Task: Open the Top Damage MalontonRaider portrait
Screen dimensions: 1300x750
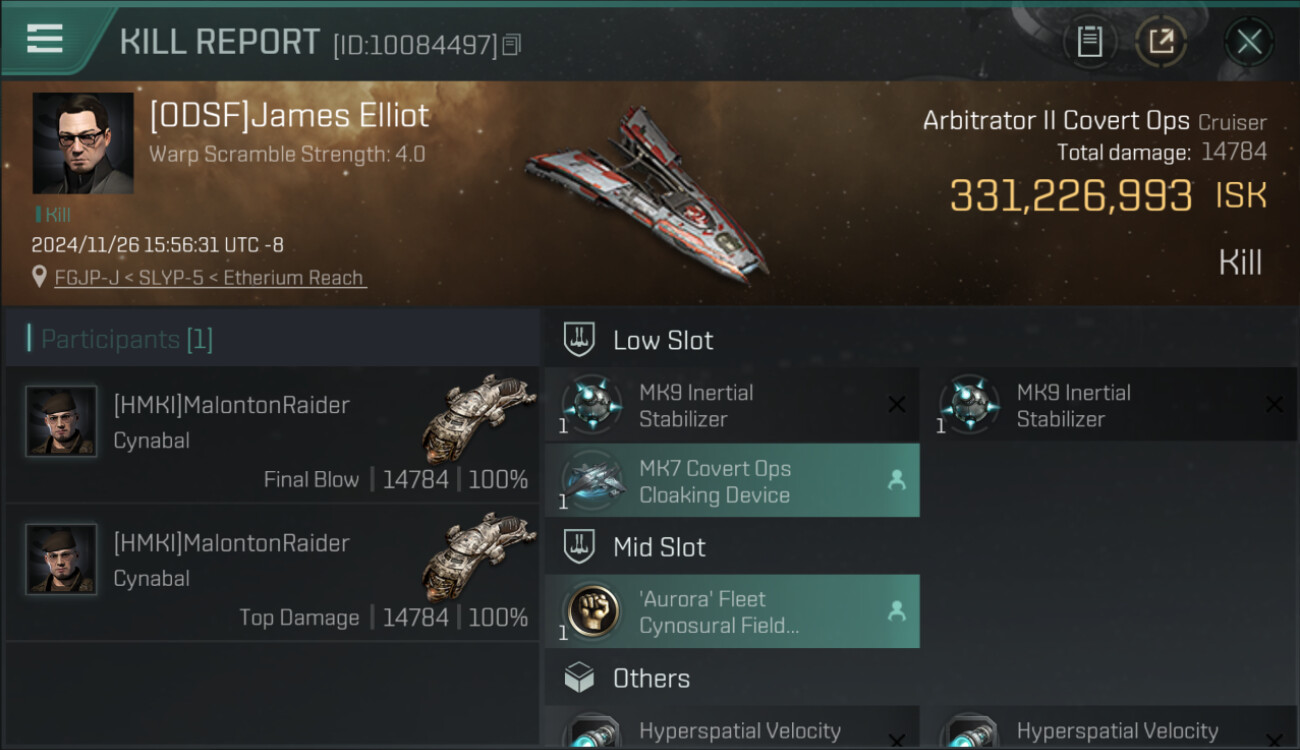Action: point(61,559)
